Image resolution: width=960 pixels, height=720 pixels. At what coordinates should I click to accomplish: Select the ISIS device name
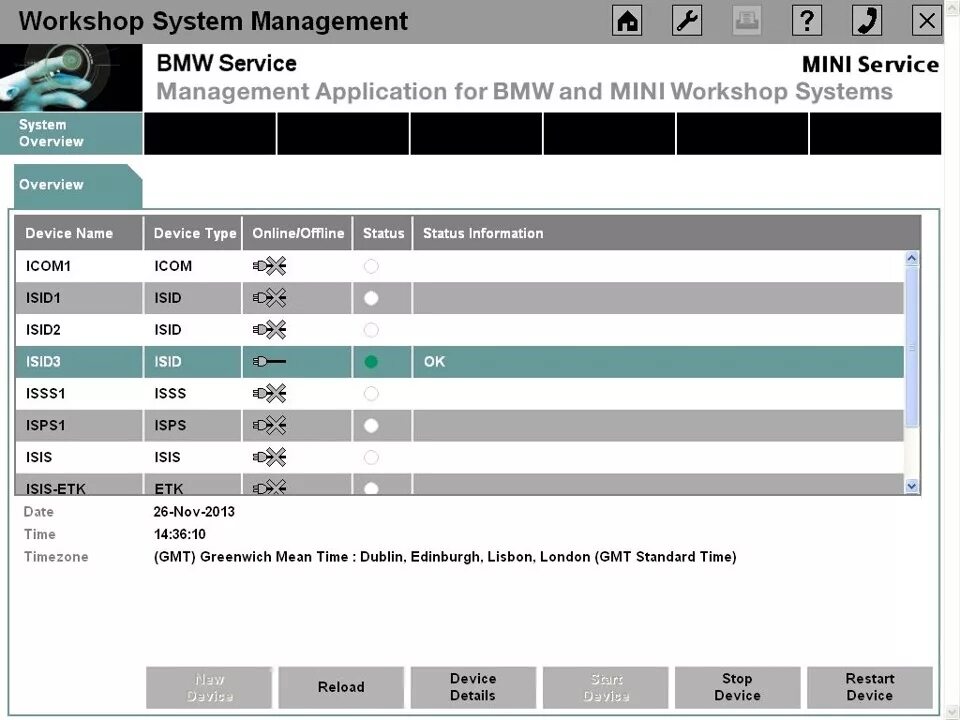pyautogui.click(x=39, y=457)
